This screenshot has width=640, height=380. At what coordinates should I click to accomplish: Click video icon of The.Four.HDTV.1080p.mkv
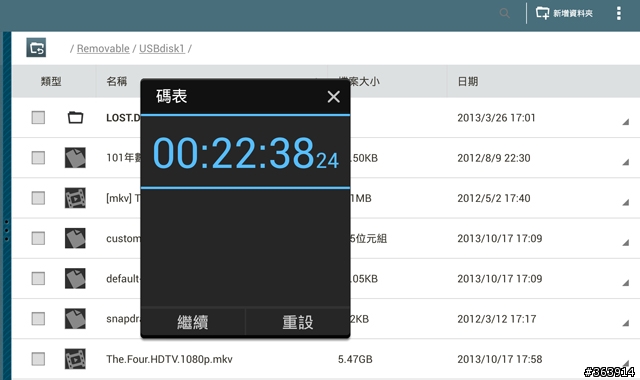point(75,359)
